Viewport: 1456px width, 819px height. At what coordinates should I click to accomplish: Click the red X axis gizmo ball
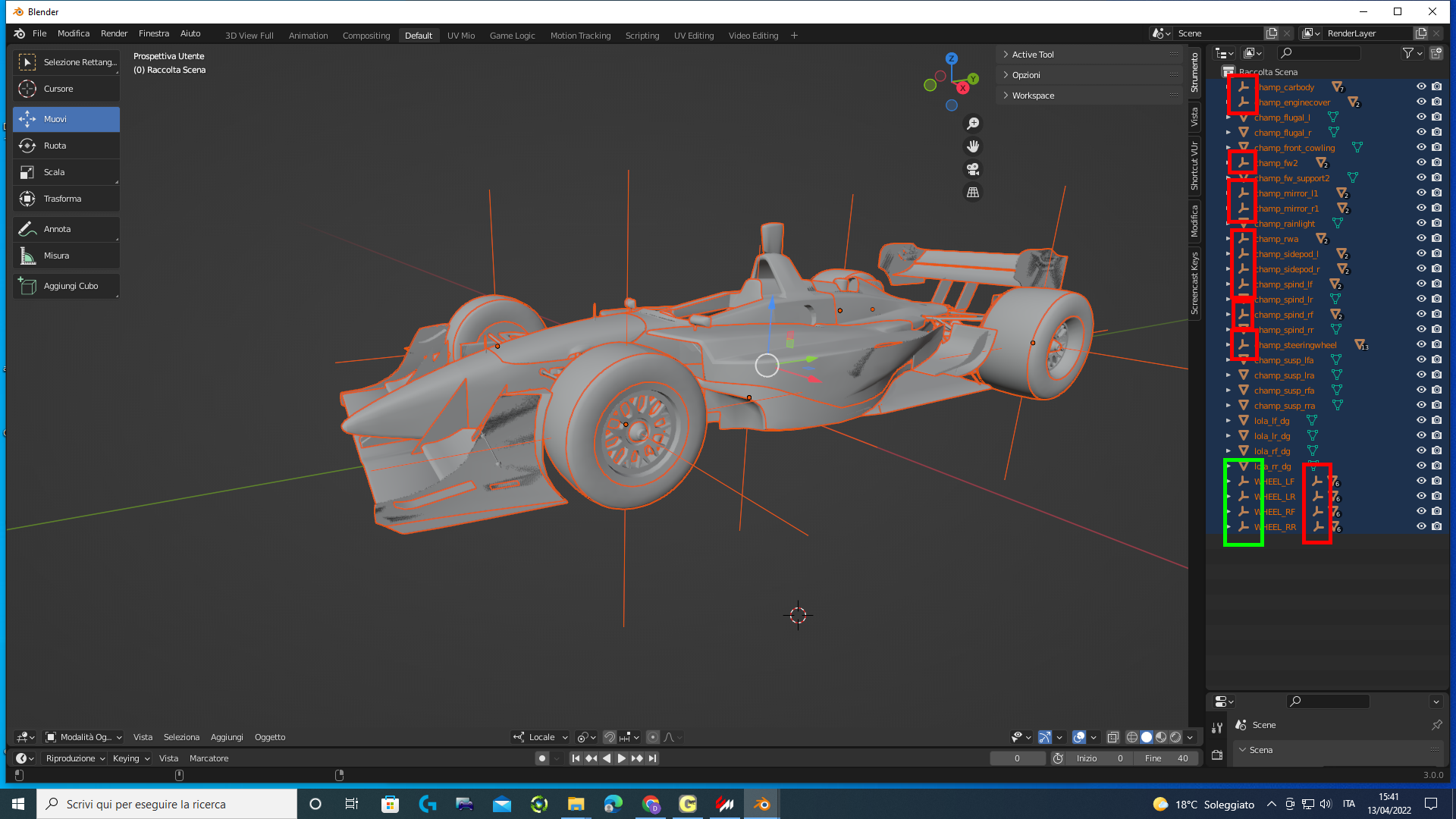tap(963, 88)
